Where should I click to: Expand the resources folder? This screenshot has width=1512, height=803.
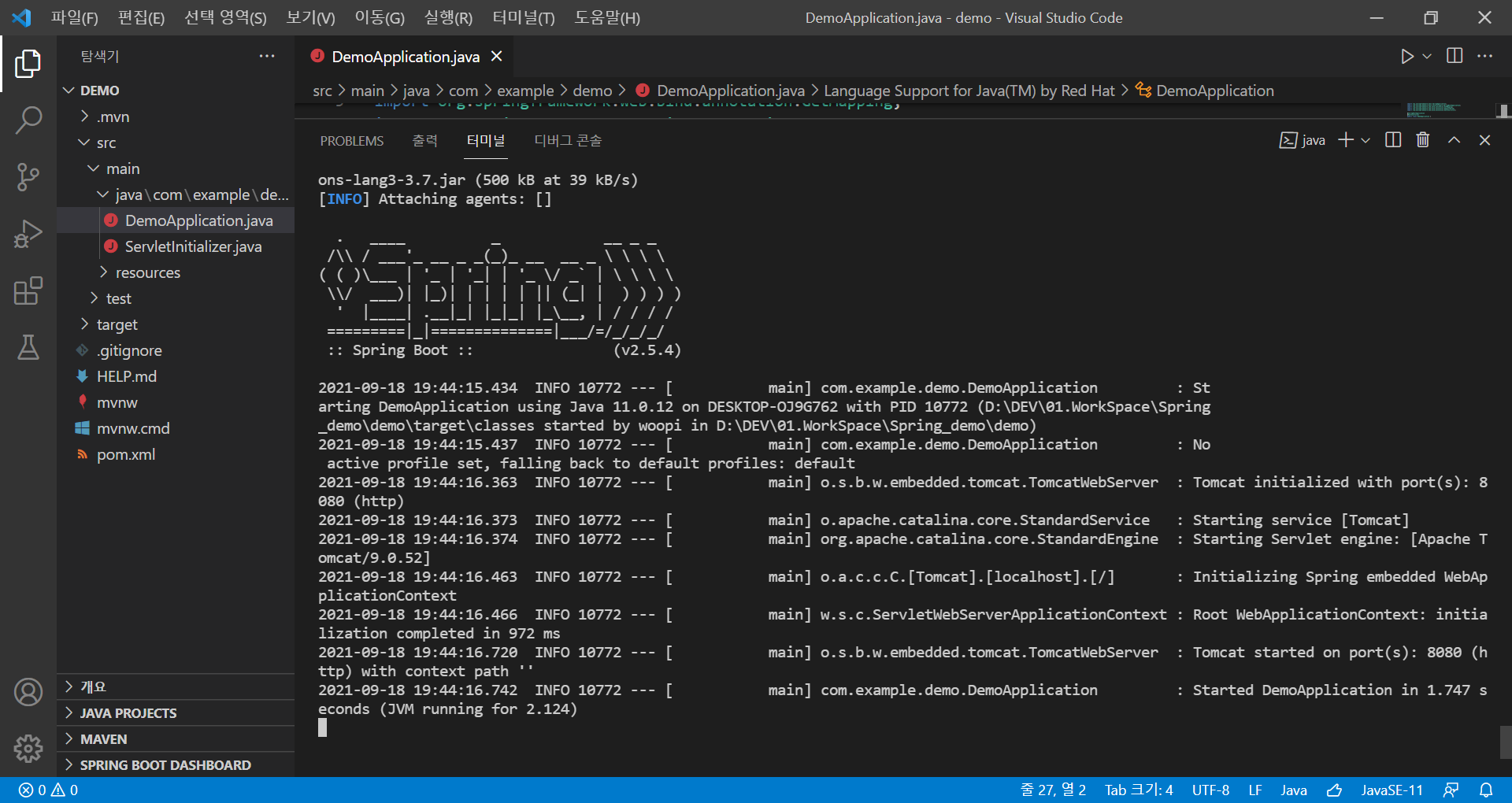pyautogui.click(x=176, y=272)
